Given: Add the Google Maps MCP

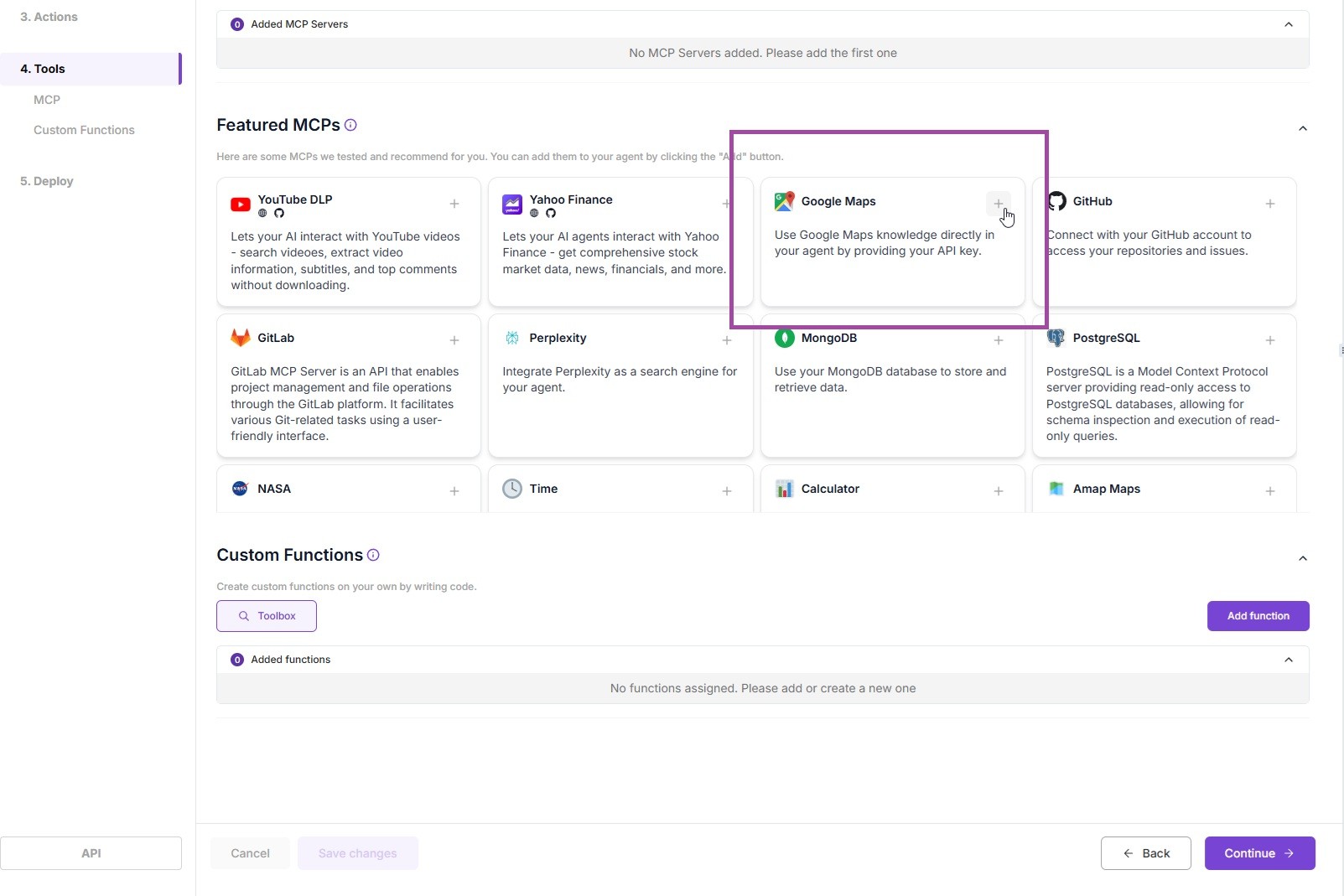Looking at the screenshot, I should click(998, 204).
